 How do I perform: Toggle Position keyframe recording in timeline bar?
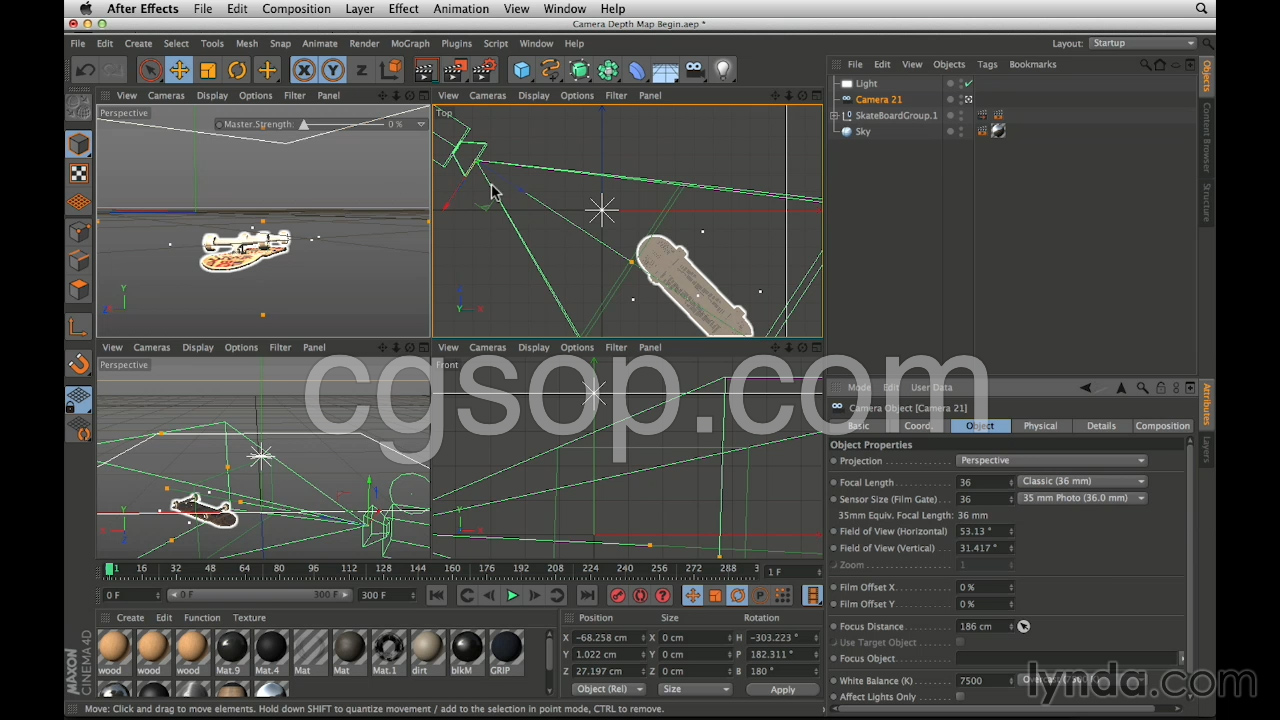pos(692,596)
